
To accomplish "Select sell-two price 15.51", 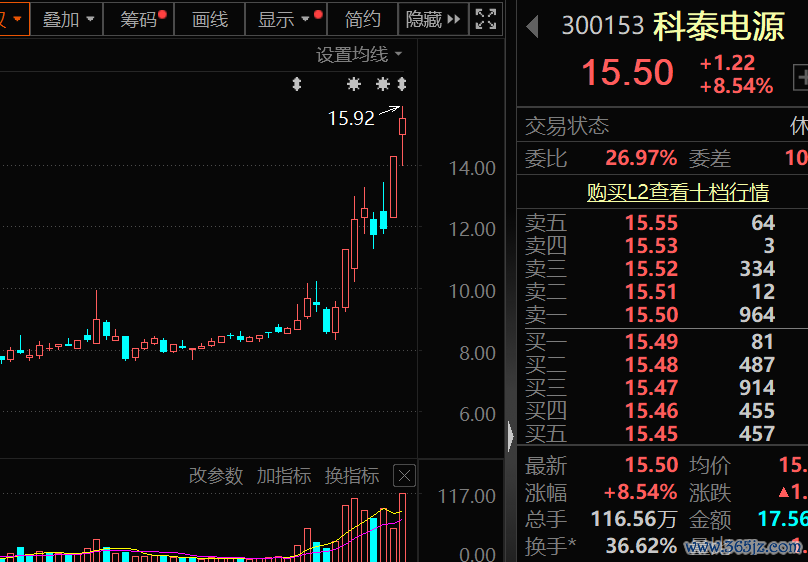I will pyautogui.click(x=651, y=292).
